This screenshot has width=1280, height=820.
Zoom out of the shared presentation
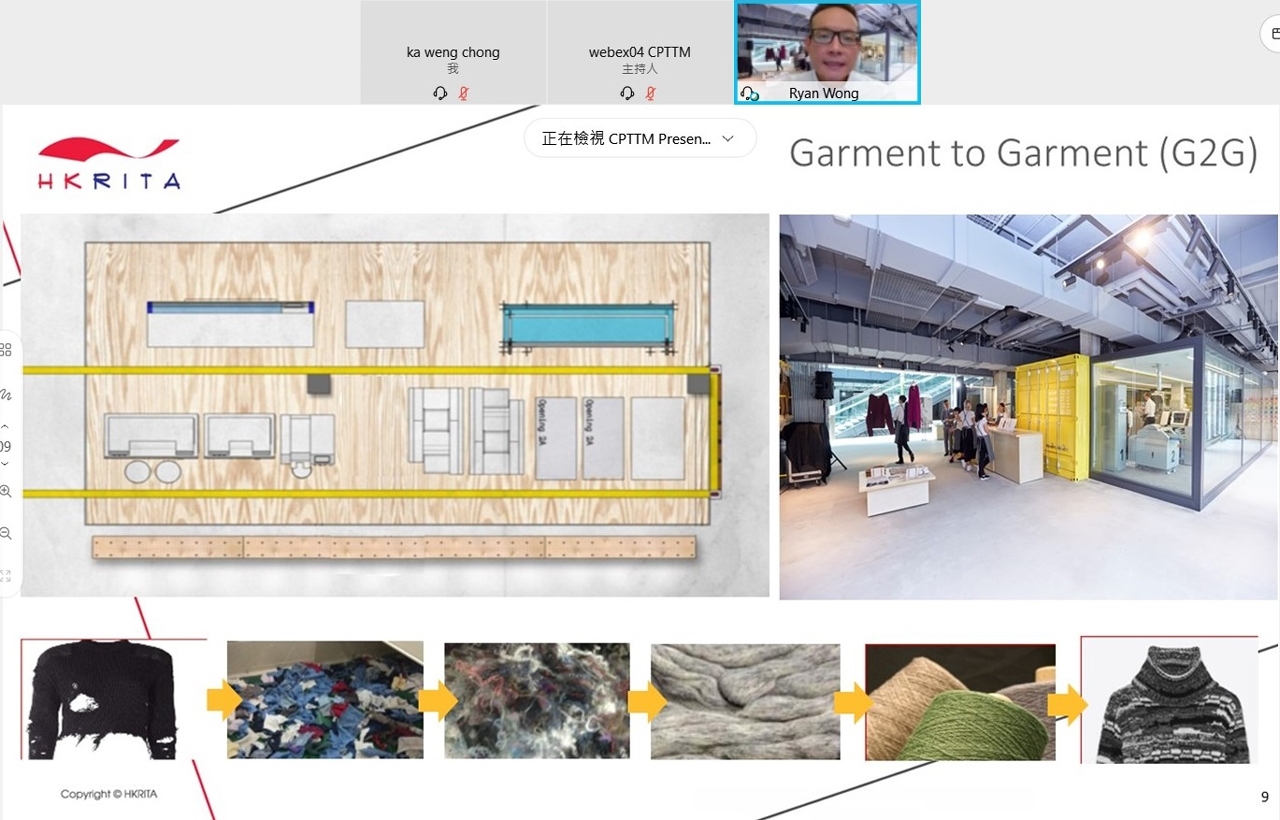click(6, 534)
